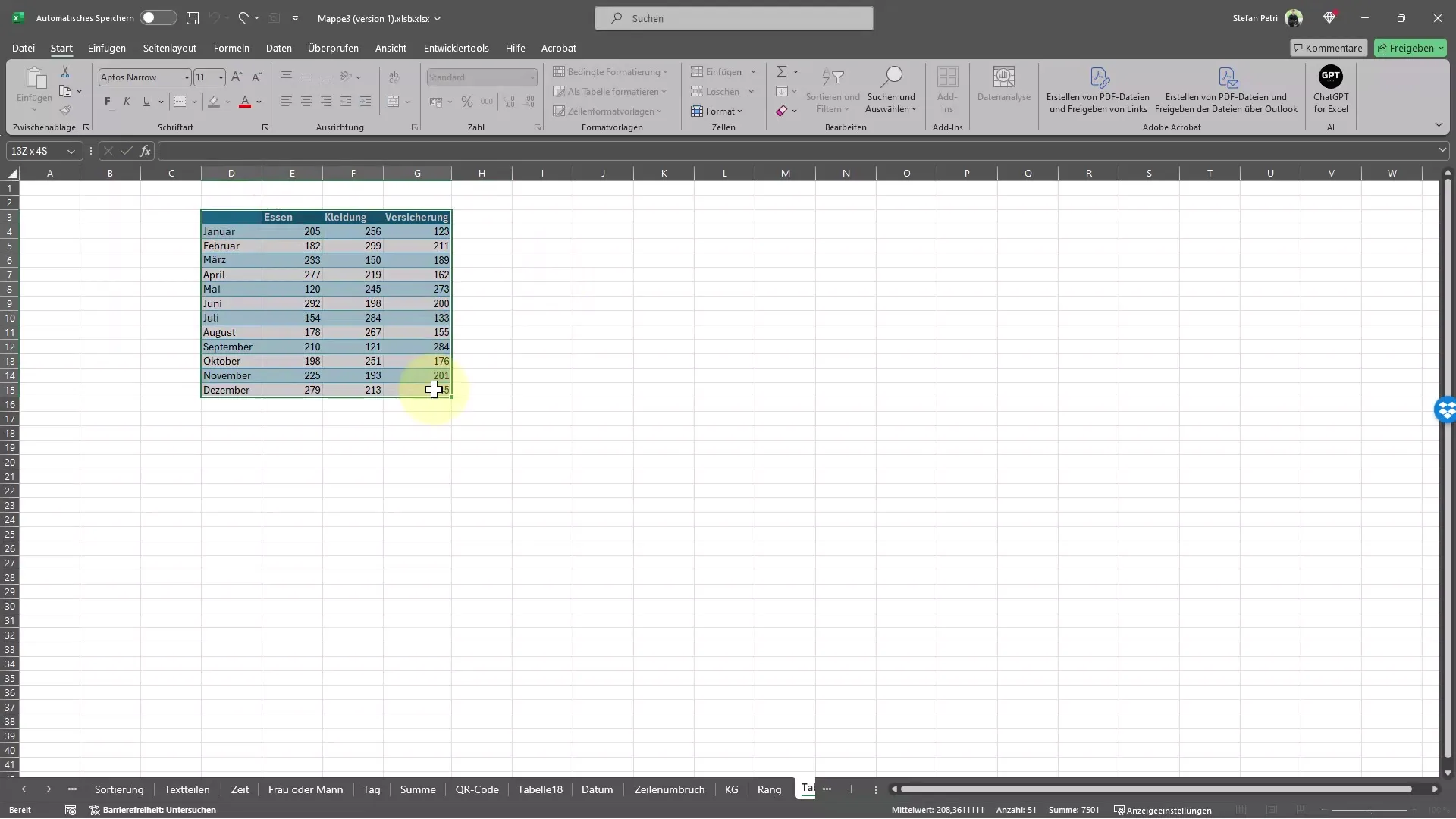Toggle the Automatisches Speichern switch
The width and height of the screenshot is (1456, 819).
[x=155, y=18]
